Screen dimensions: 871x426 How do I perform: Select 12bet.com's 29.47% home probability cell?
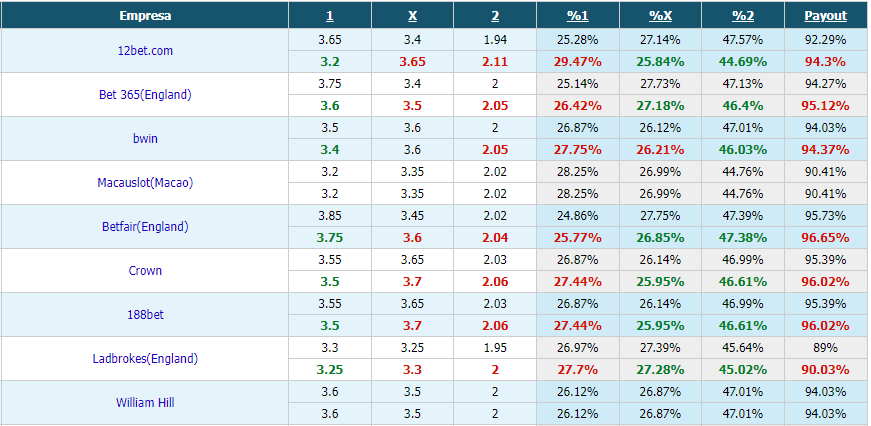coord(578,62)
